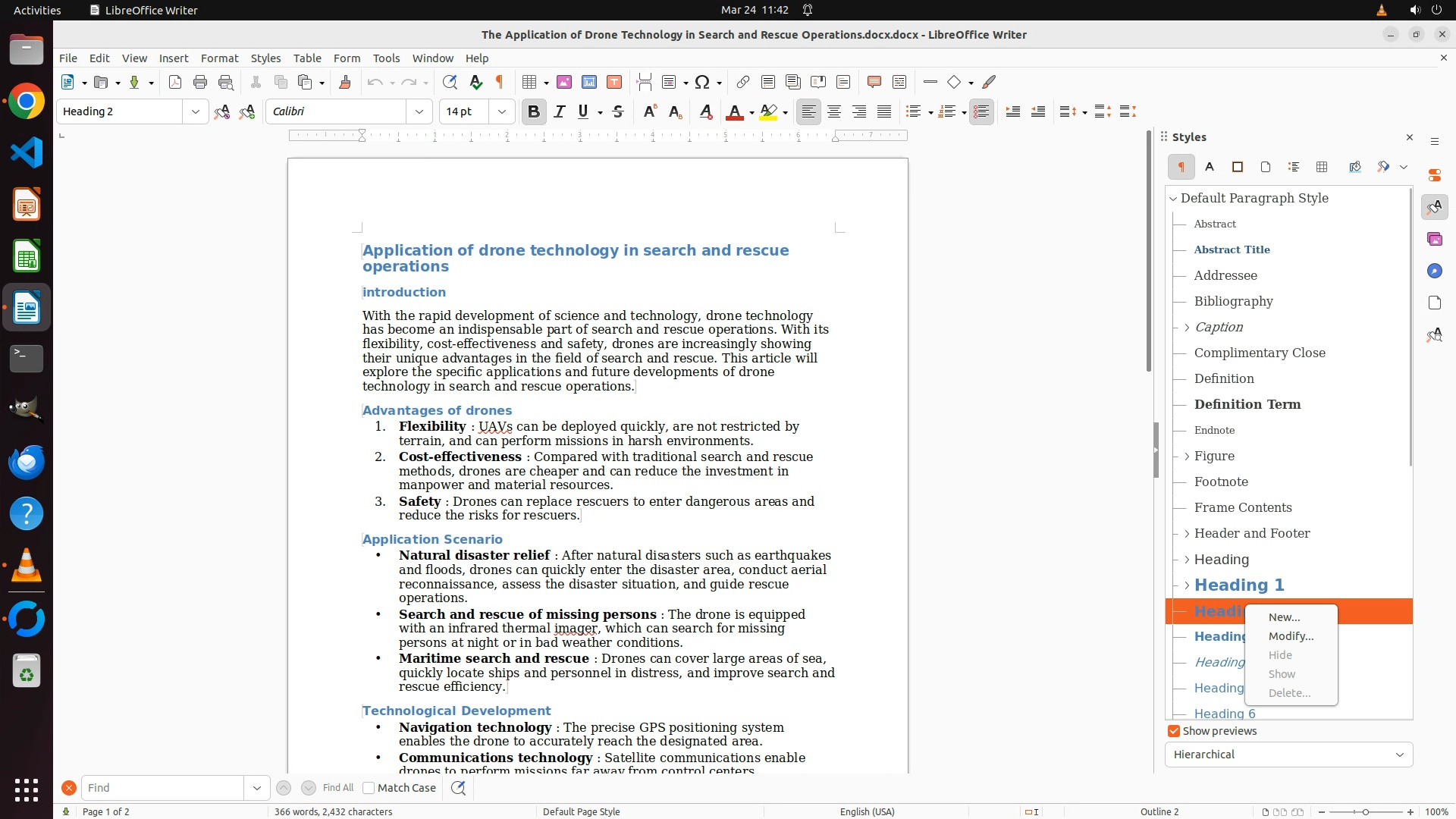This screenshot has width=1456, height=819.
Task: Toggle Bold formatting button
Action: (x=534, y=111)
